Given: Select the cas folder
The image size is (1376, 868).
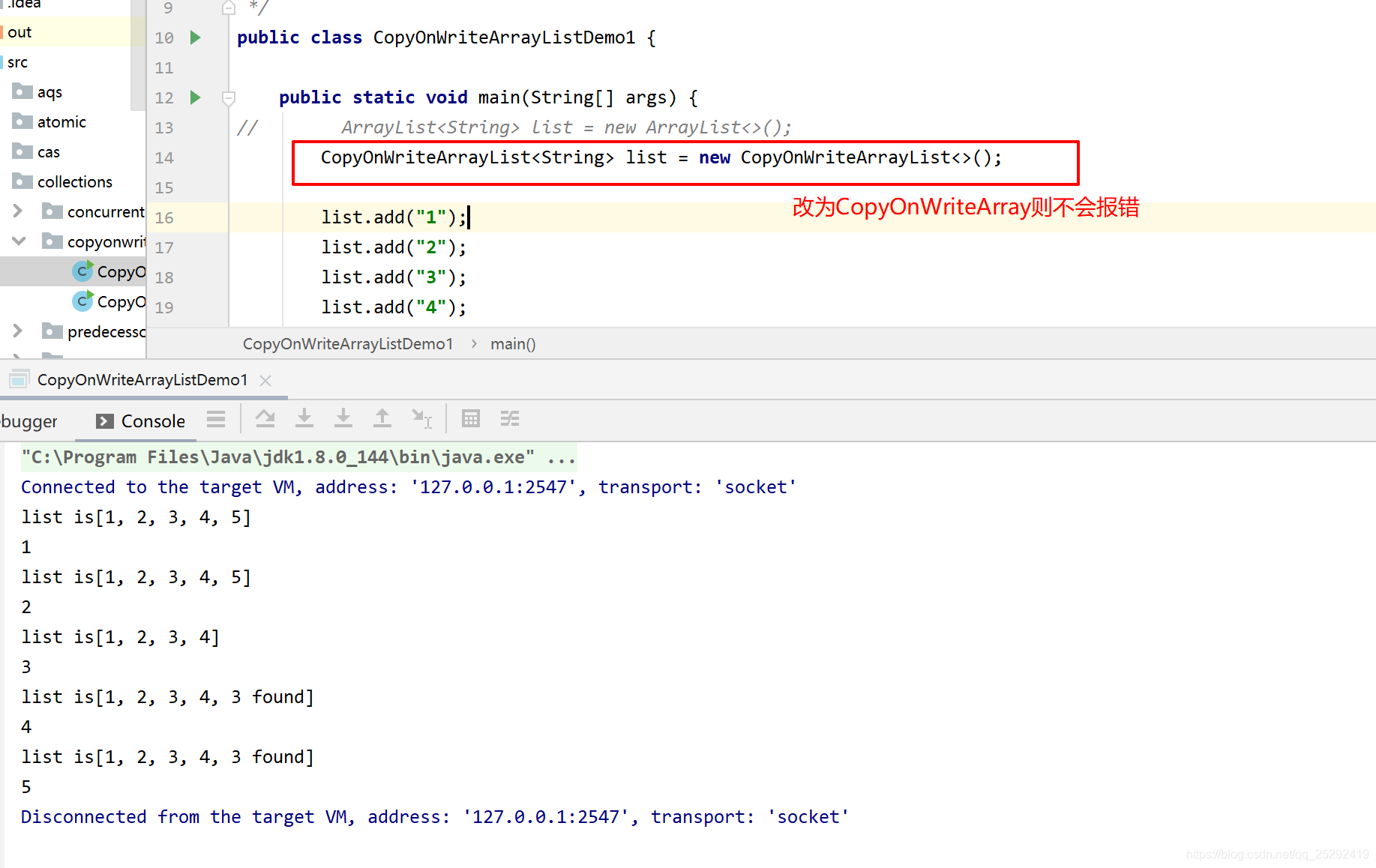Looking at the screenshot, I should [x=49, y=152].
